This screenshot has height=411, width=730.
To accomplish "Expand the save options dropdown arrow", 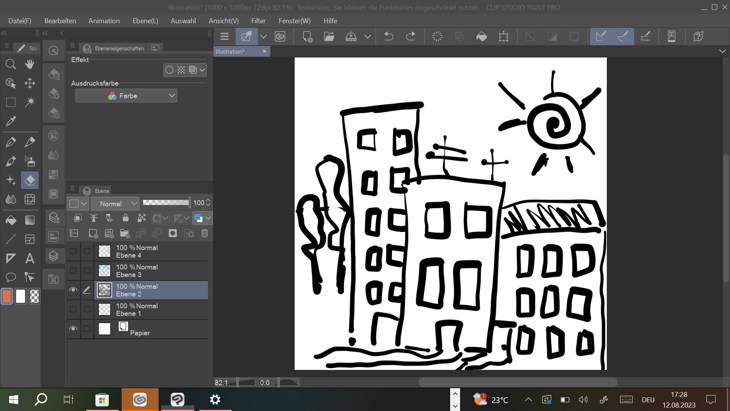I will 367,36.
